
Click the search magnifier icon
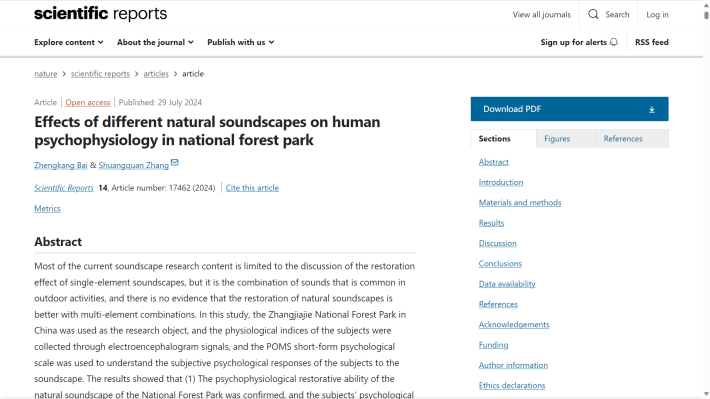593,14
